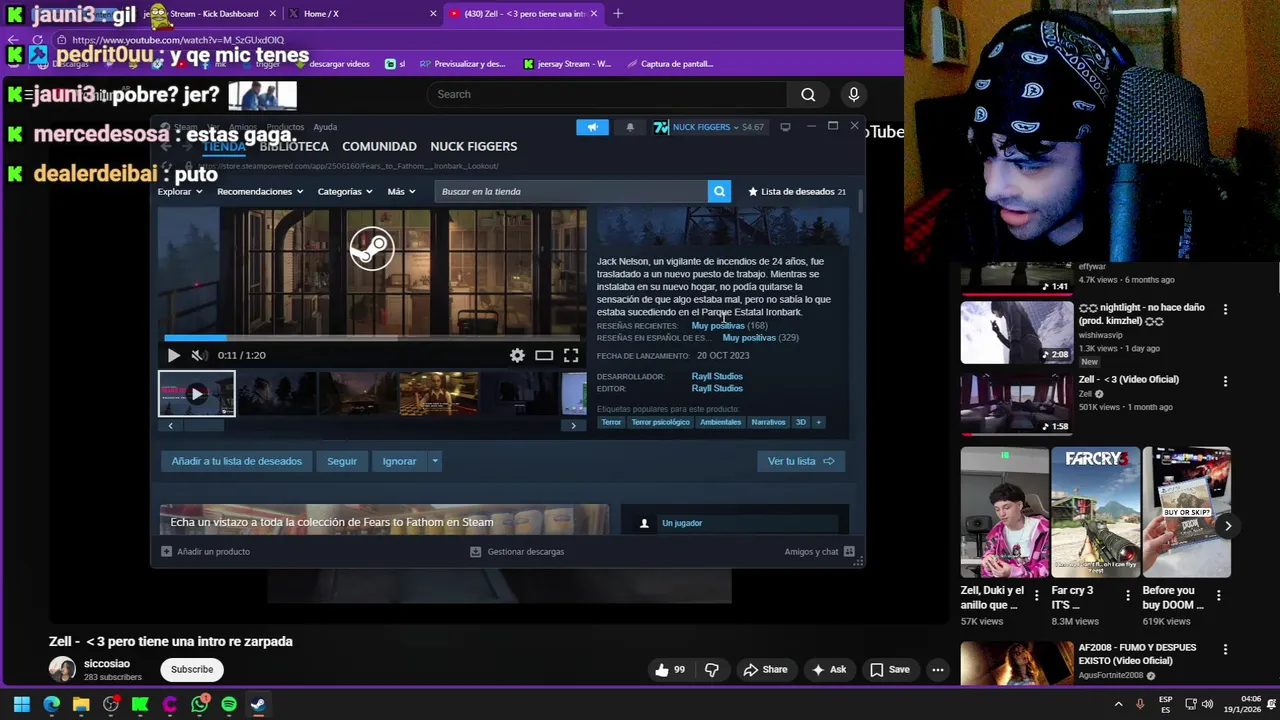
Task: Expand the Más dropdown
Action: pos(400,191)
